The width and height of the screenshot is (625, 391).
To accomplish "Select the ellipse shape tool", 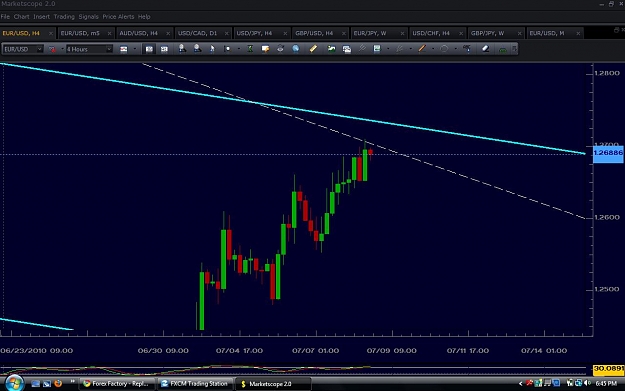I will coord(444,49).
